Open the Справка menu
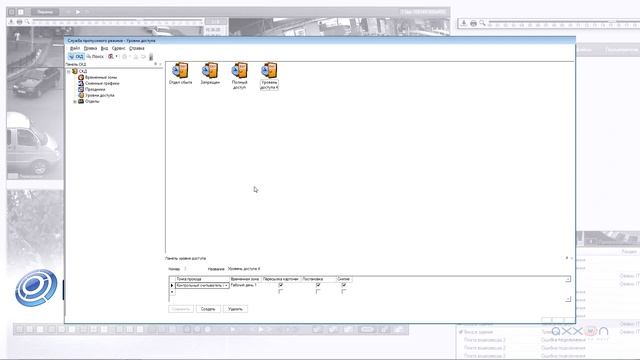The image size is (640, 360). point(137,48)
